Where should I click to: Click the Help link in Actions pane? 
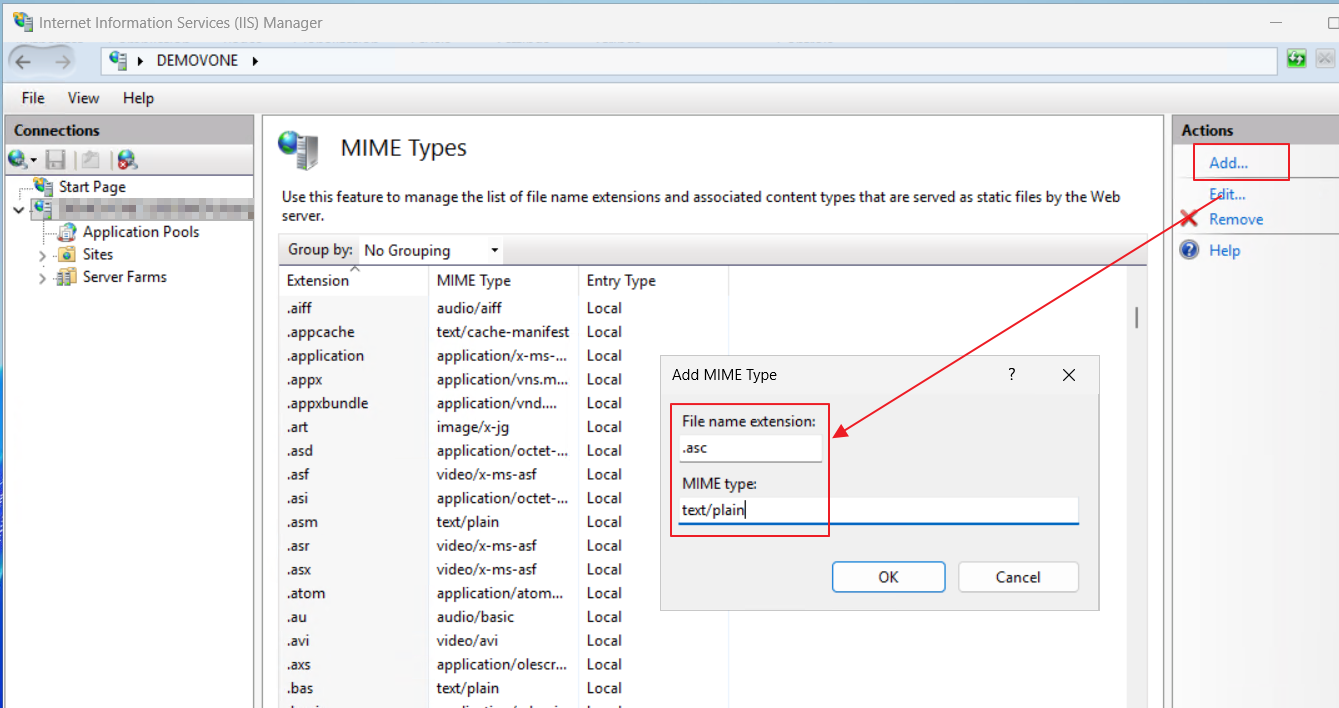click(1224, 250)
